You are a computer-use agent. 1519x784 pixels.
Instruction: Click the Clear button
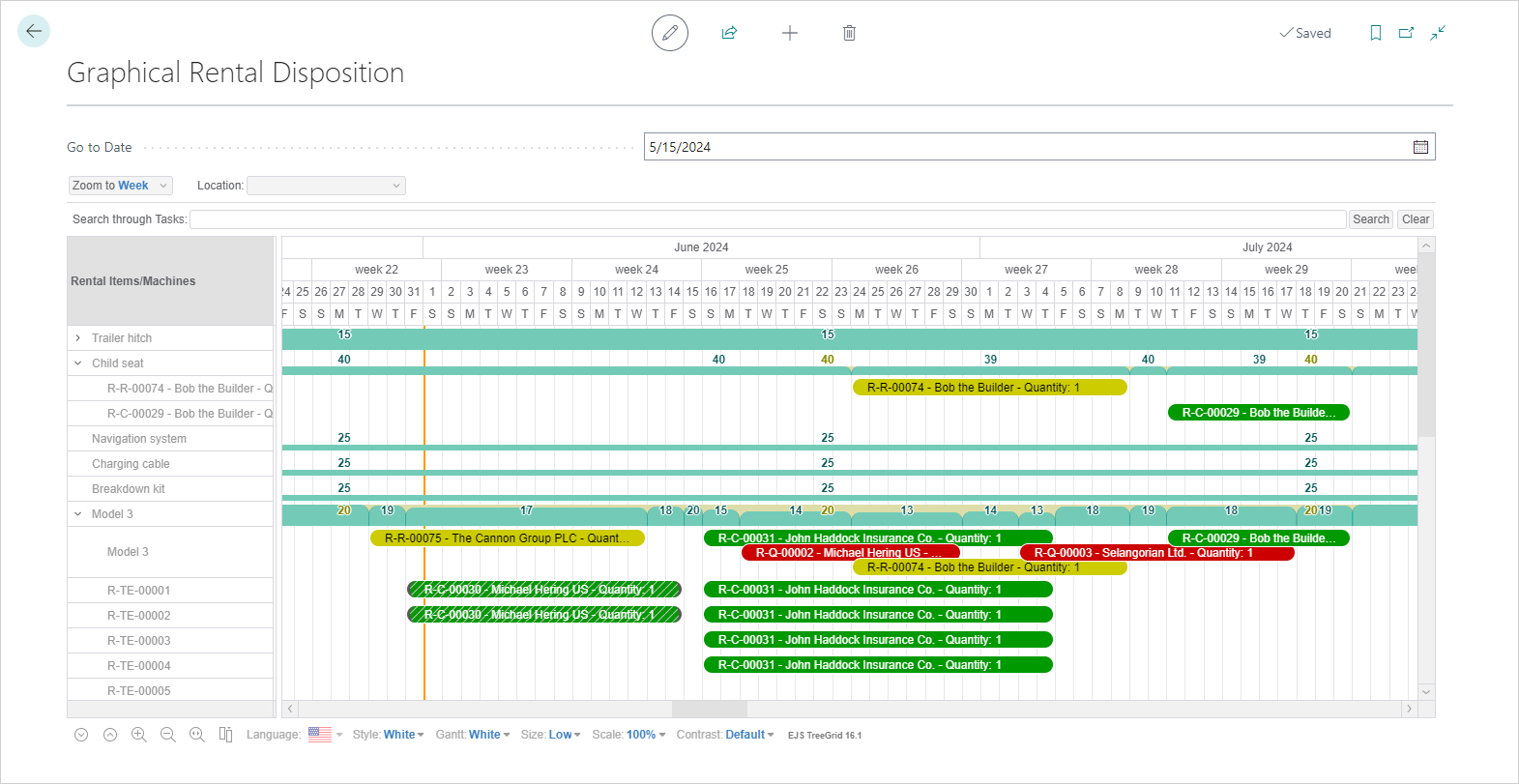click(1416, 219)
